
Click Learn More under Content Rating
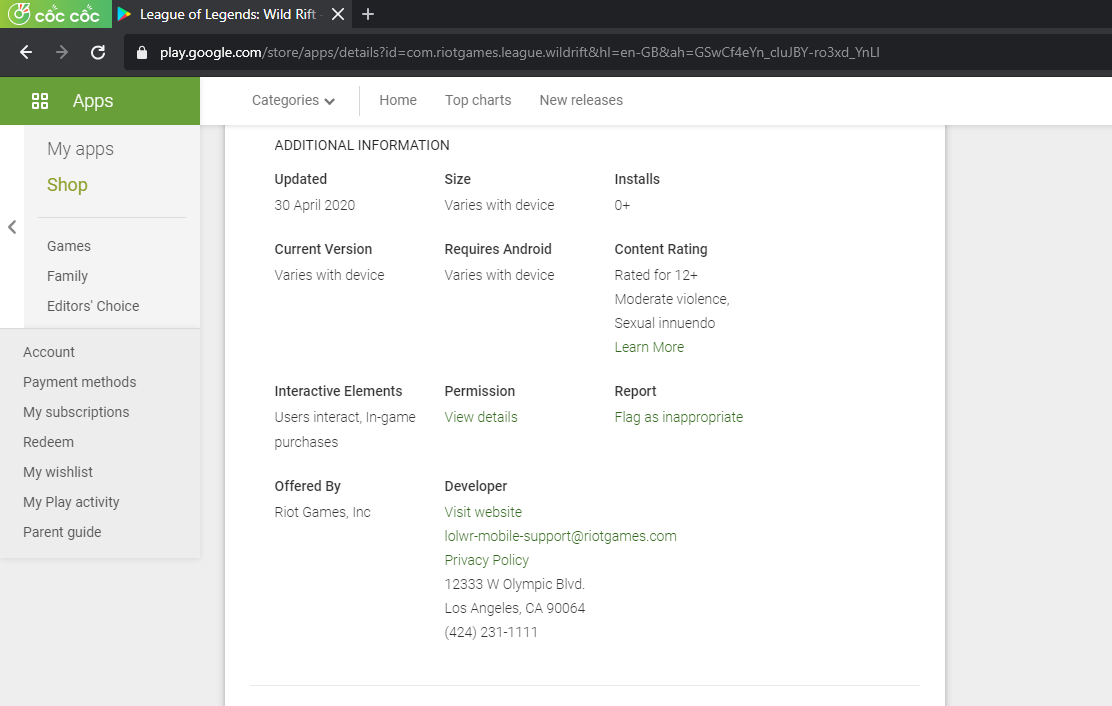(649, 347)
